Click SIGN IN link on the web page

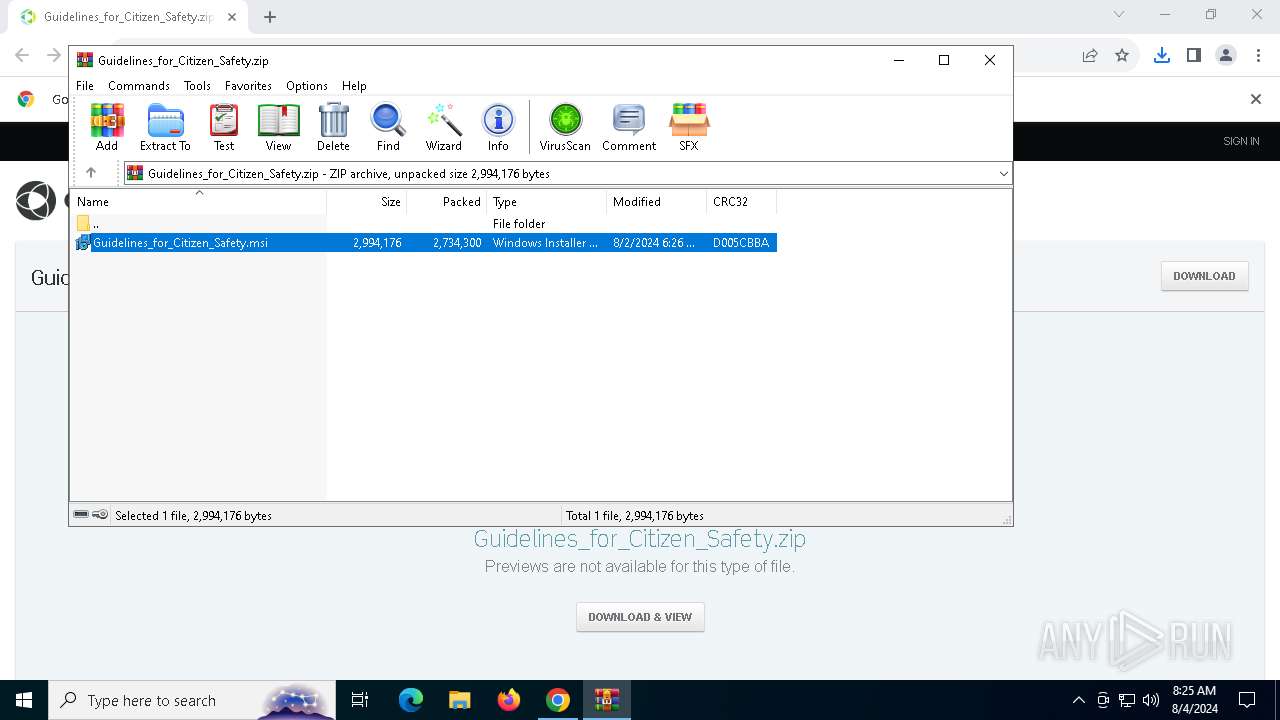point(1241,141)
